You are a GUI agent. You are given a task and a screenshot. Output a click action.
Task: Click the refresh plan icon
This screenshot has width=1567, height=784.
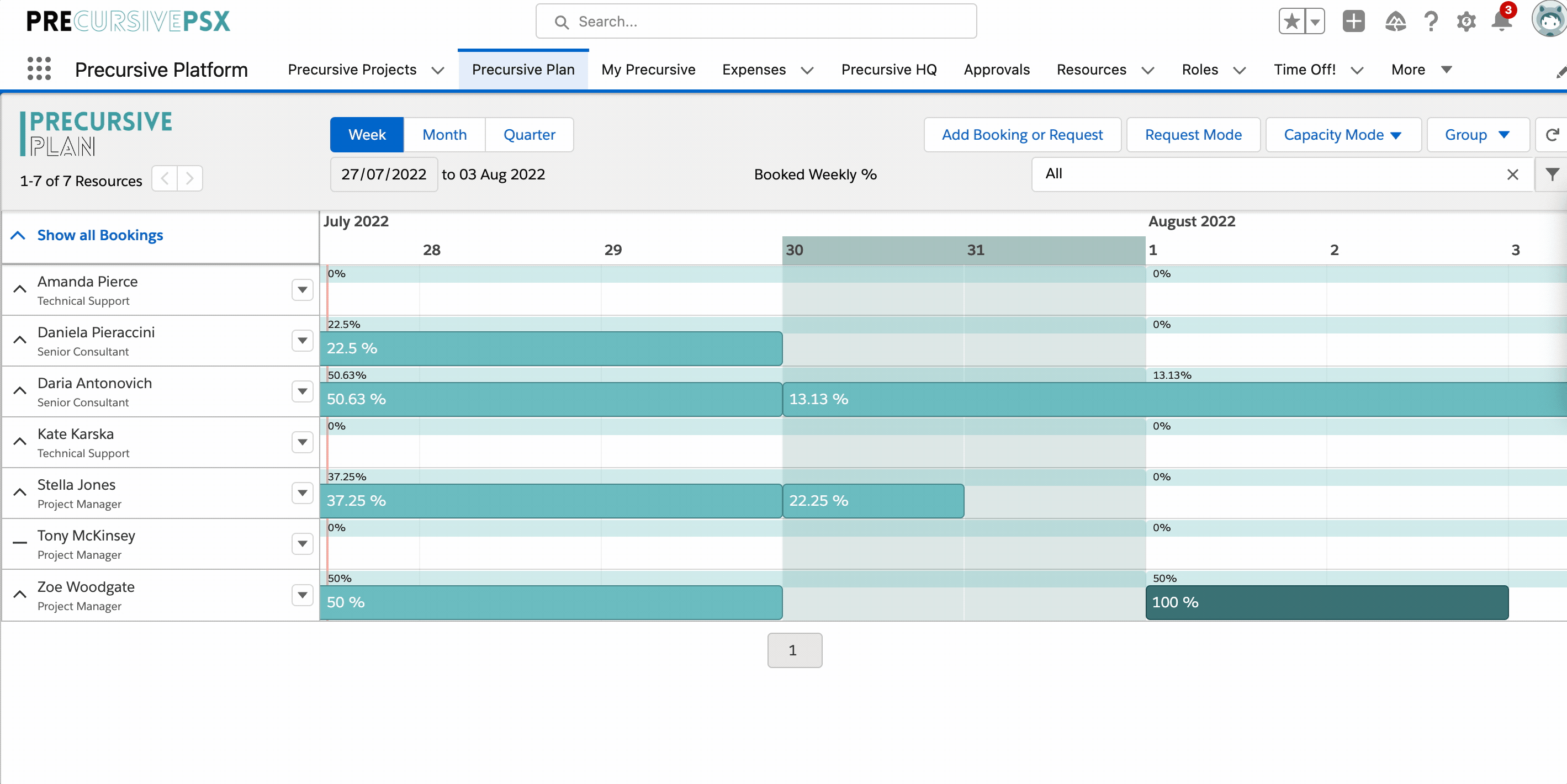1552,134
